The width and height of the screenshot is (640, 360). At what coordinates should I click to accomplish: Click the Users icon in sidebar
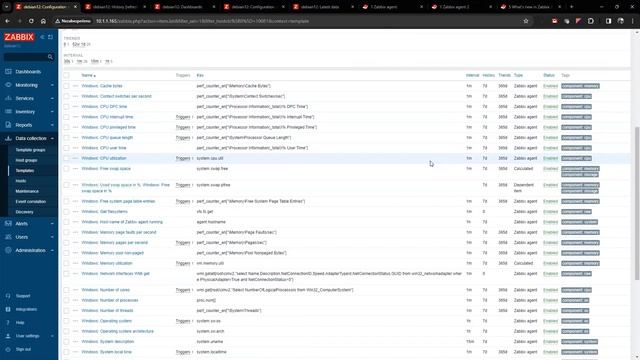pos(8,237)
